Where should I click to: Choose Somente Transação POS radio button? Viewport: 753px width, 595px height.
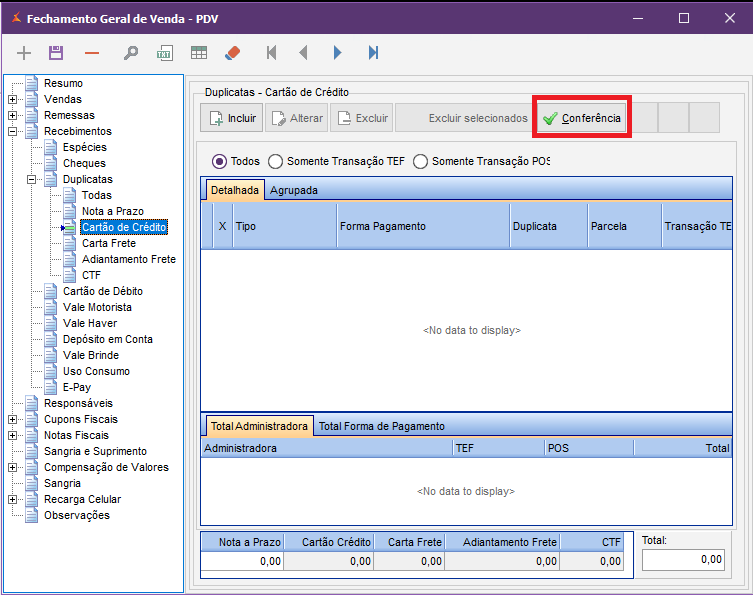[x=421, y=161]
